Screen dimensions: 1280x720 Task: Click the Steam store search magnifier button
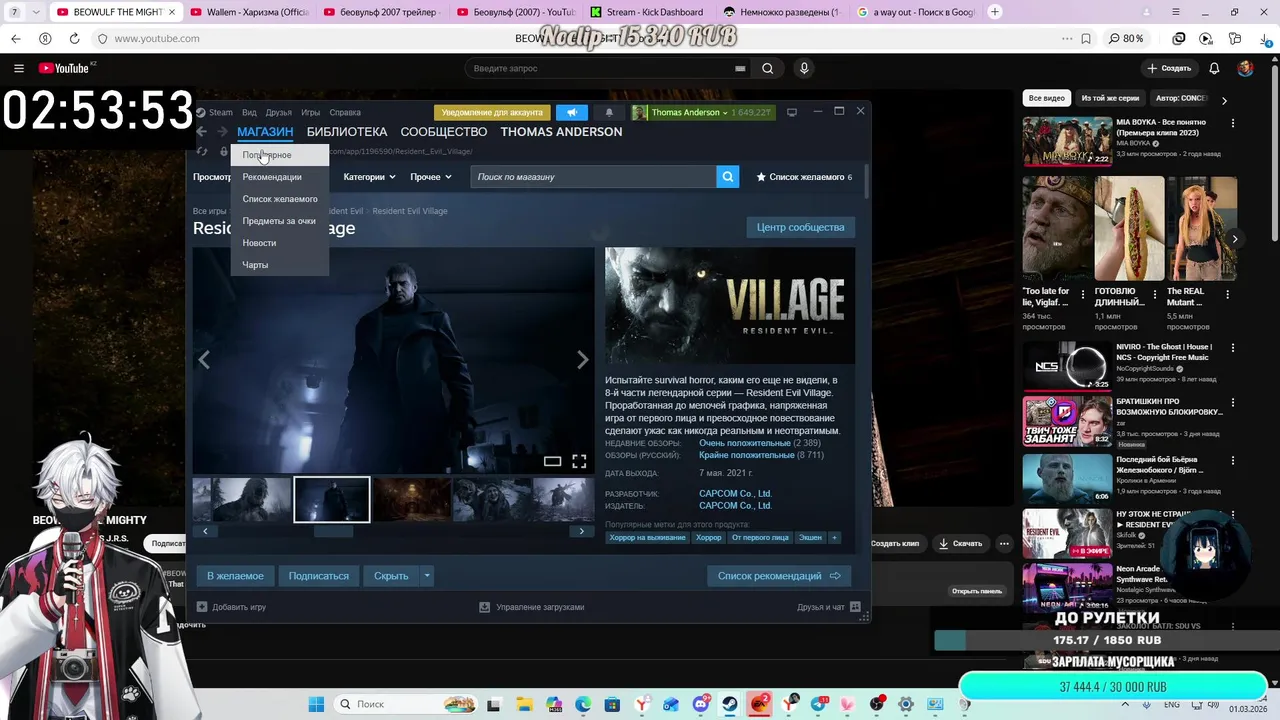click(x=727, y=177)
